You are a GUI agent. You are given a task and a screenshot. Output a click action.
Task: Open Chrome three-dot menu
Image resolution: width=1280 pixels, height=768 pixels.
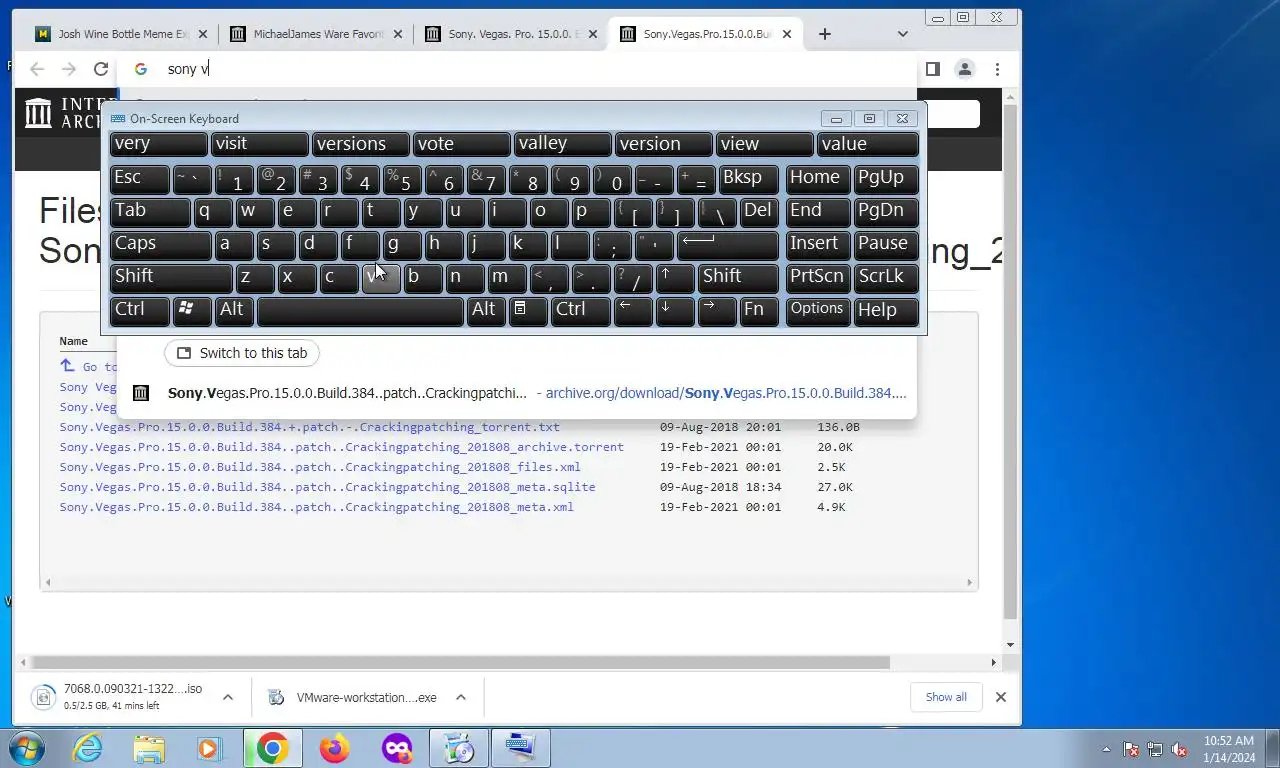click(997, 69)
